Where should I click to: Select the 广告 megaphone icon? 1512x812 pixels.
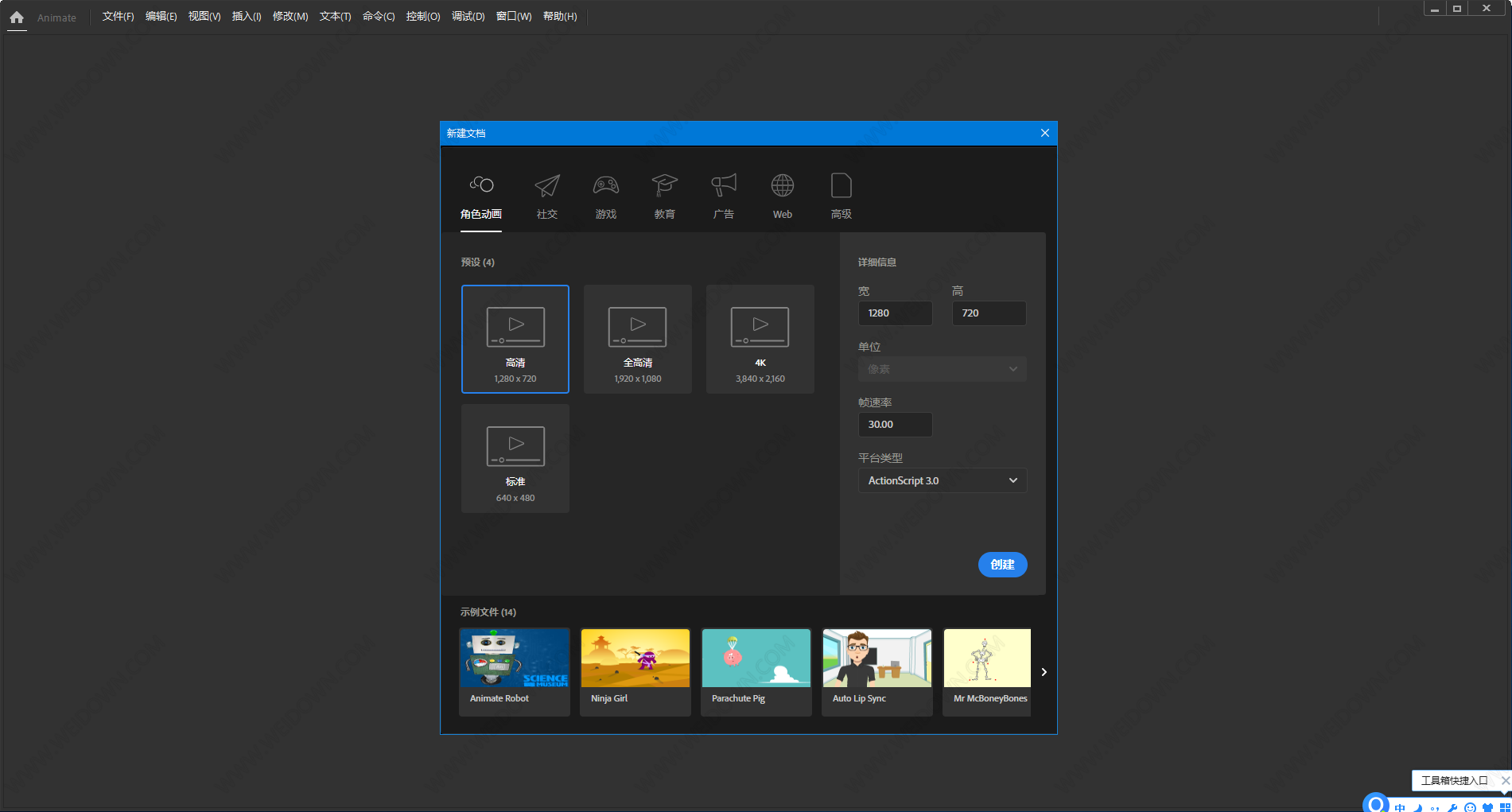point(724,185)
